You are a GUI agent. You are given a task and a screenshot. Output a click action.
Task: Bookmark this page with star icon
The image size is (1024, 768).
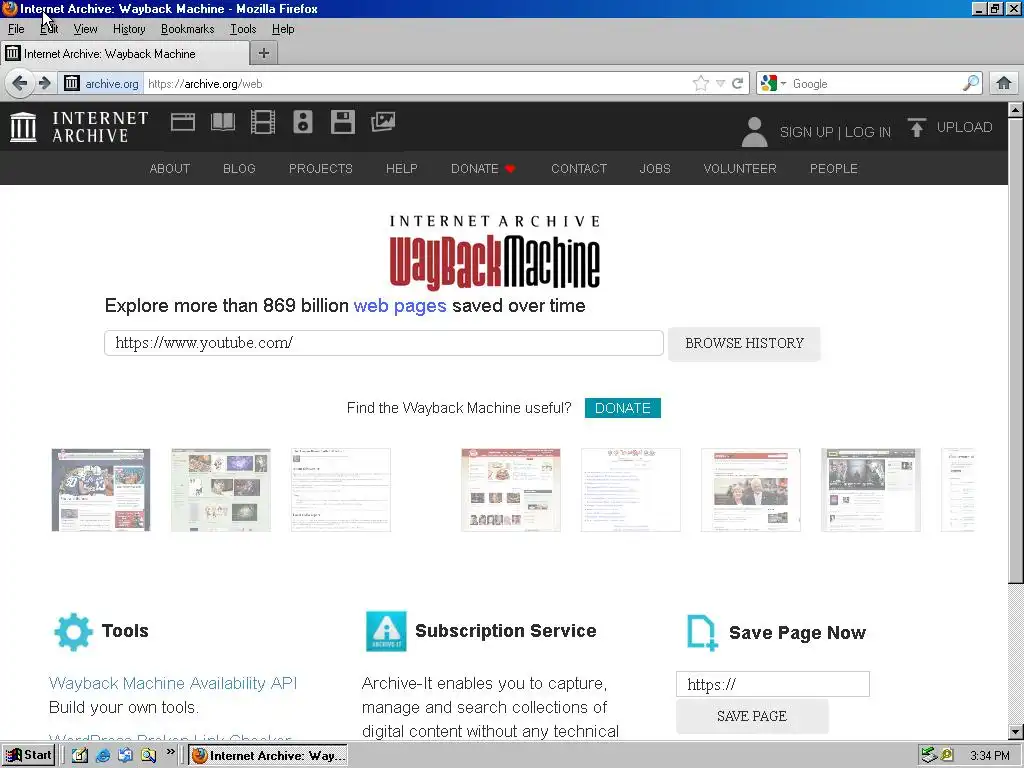coord(701,83)
